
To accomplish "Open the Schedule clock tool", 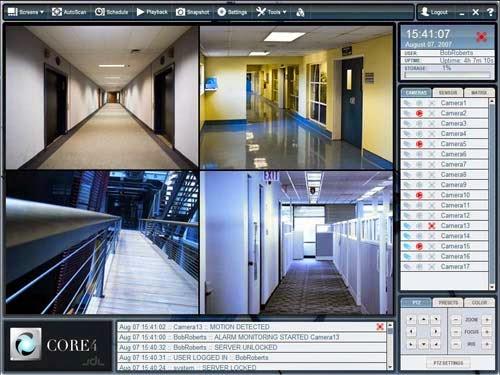I will (x=111, y=12).
